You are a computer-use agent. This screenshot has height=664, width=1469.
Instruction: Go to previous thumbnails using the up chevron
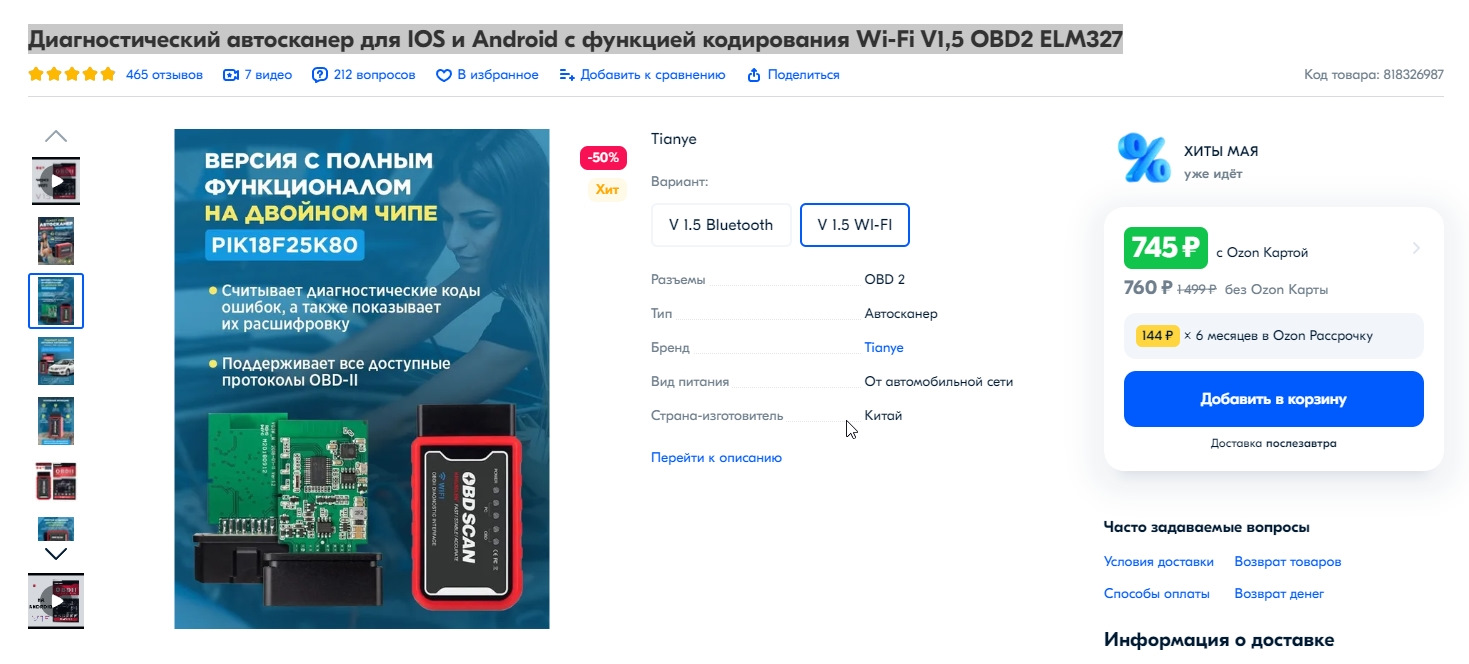point(56,136)
